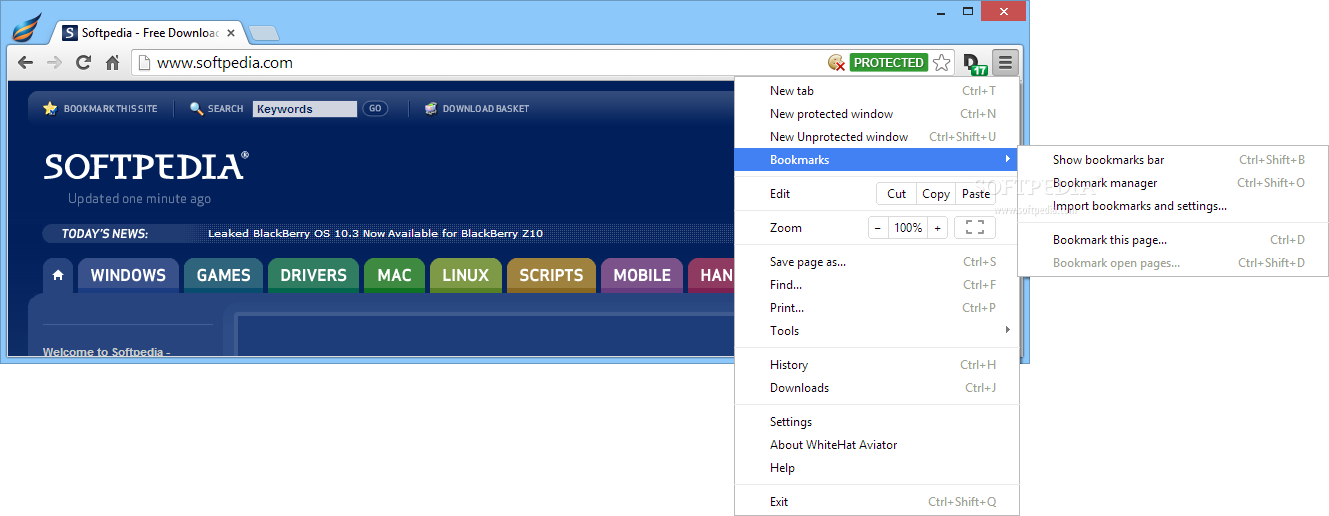Click the browser Back arrow
The height and width of the screenshot is (516, 1329).
click(25, 62)
